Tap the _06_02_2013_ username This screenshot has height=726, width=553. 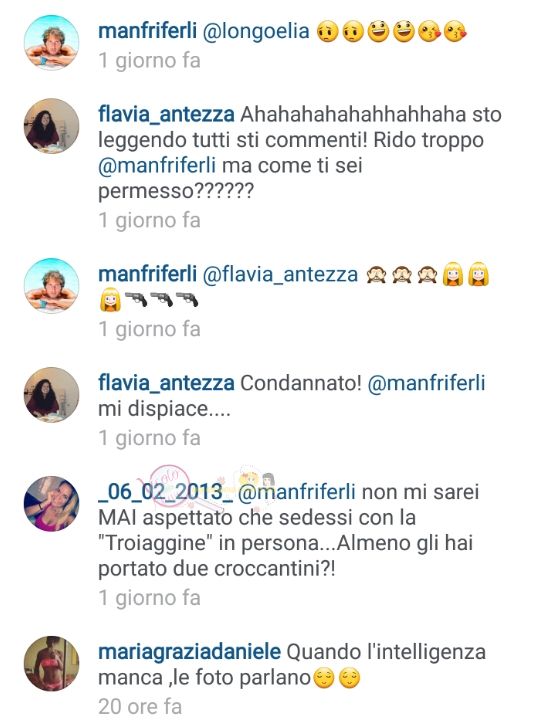[x=166, y=492]
